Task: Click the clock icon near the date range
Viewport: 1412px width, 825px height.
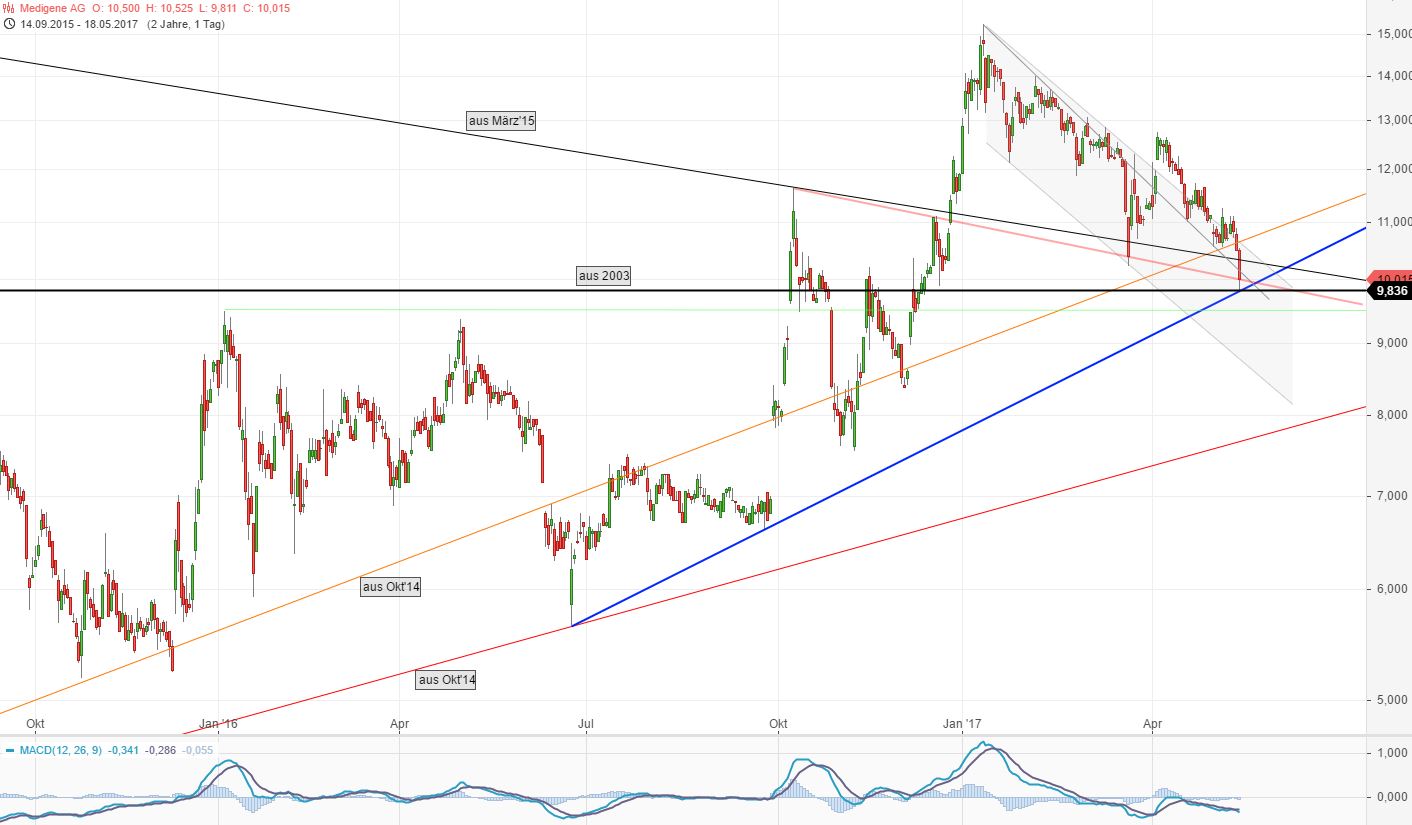Action: [x=9, y=24]
